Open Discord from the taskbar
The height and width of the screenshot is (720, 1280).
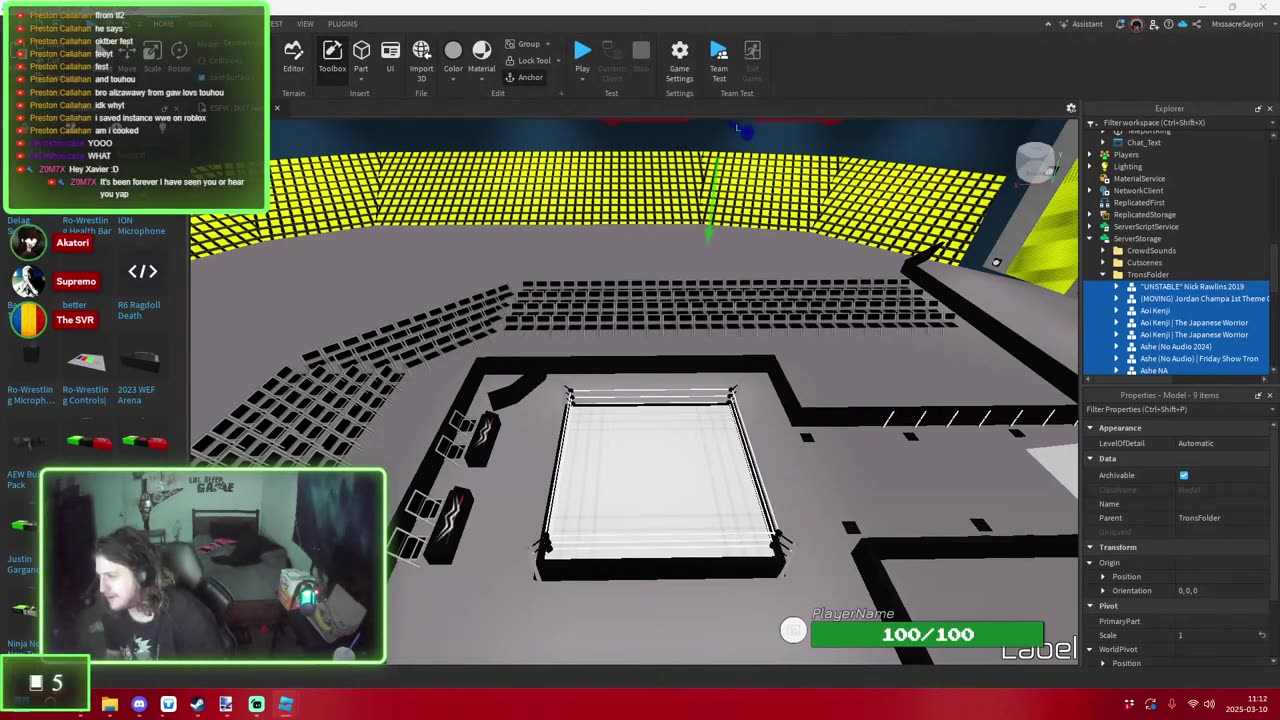point(139,705)
